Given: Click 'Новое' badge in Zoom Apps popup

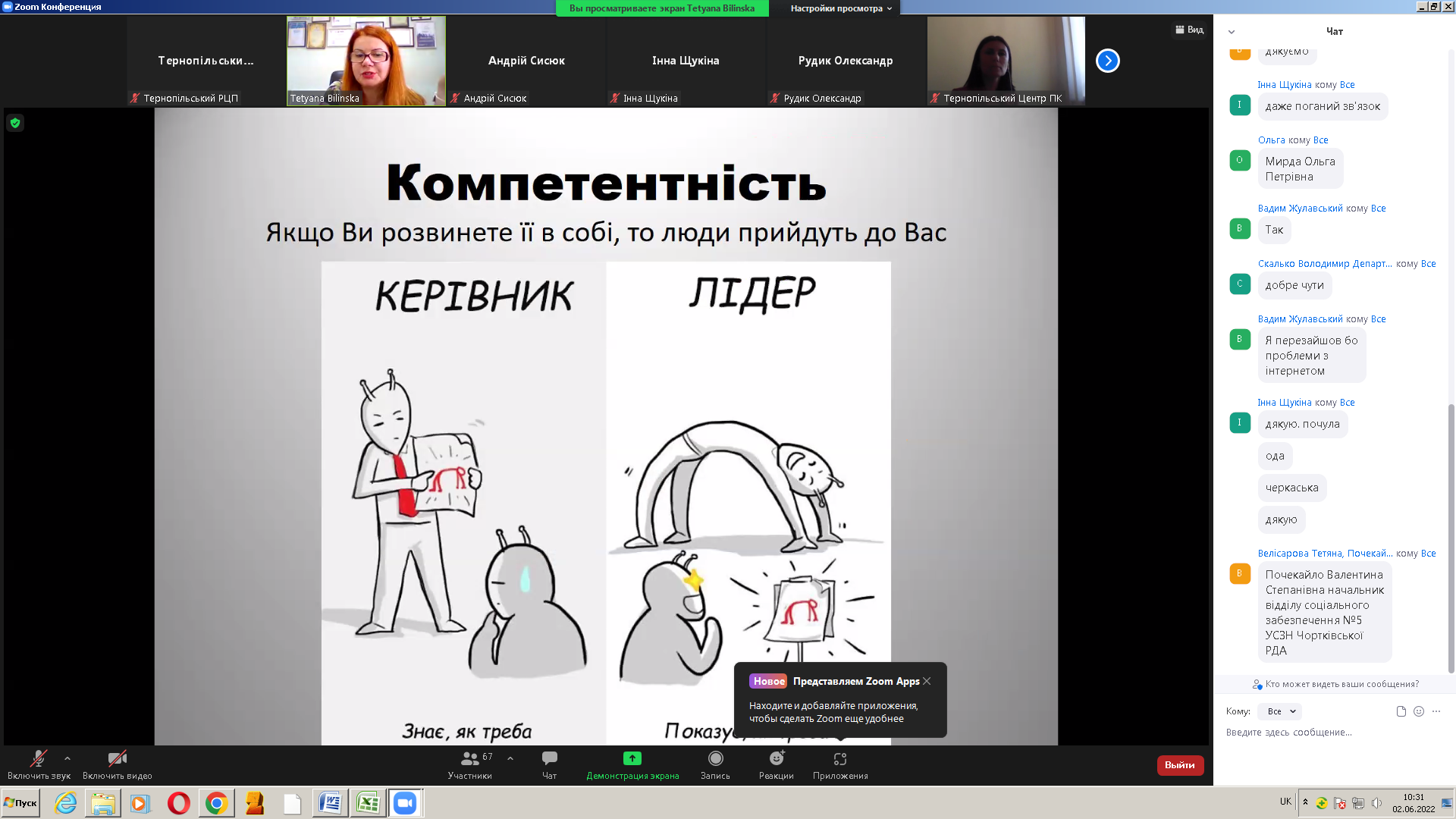Looking at the screenshot, I should click(x=768, y=681).
